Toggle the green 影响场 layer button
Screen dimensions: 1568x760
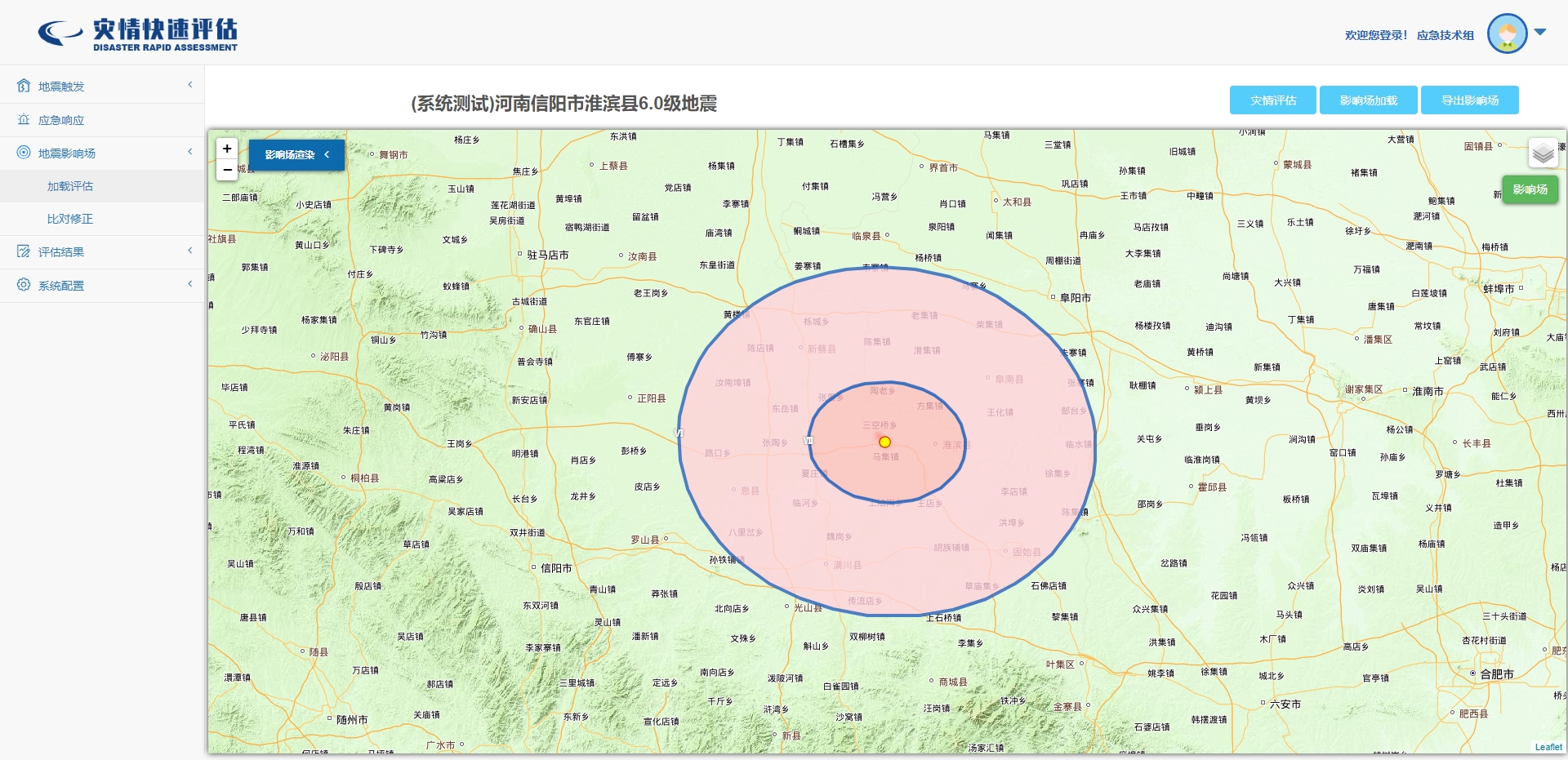(1530, 189)
